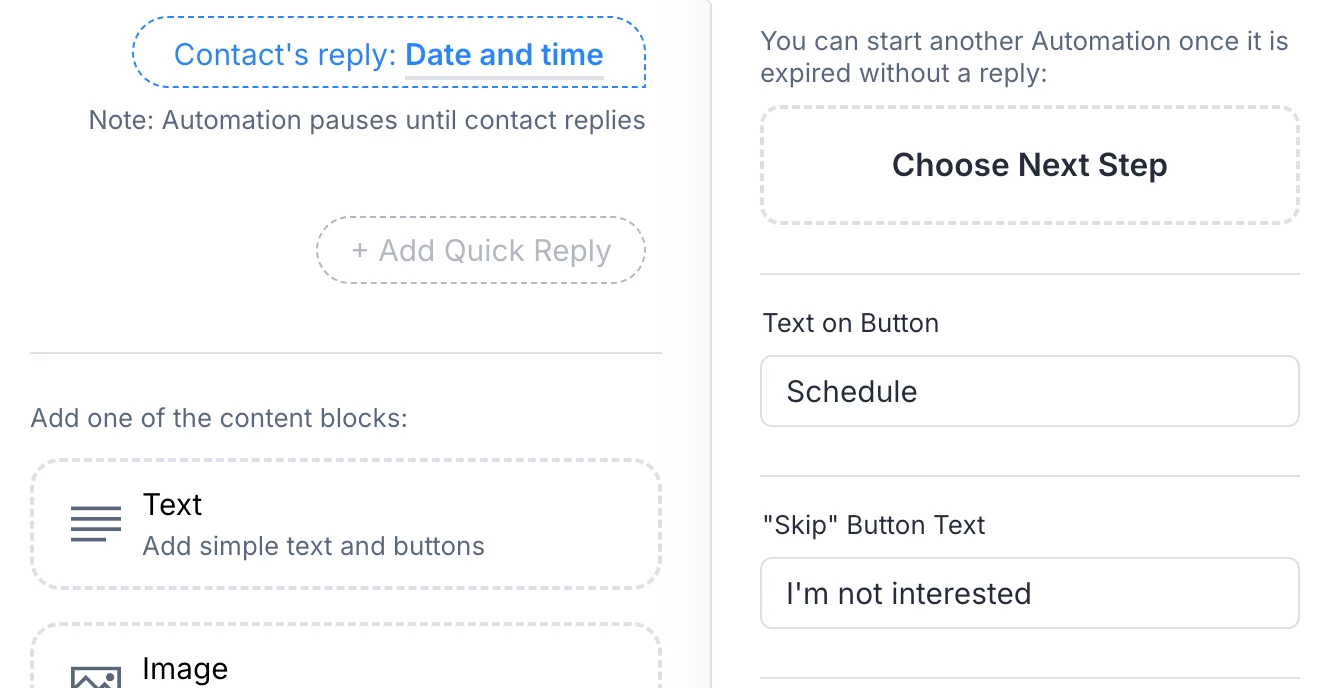Viewport: 1328px width, 688px height.
Task: Click the separator line below Add Quick Reply
Action: pos(346,353)
